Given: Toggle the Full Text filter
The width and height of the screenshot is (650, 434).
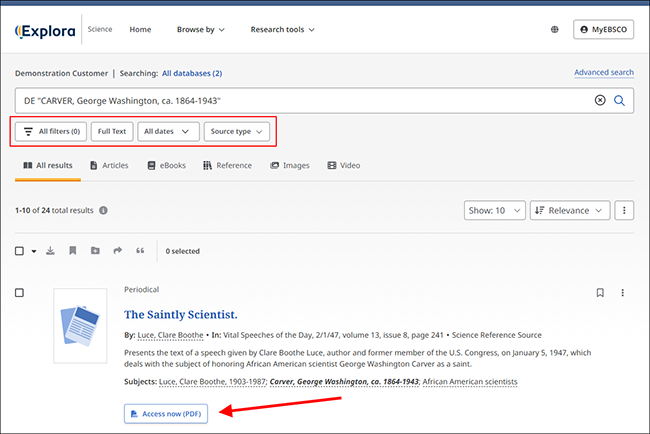Looking at the screenshot, I should tap(112, 131).
